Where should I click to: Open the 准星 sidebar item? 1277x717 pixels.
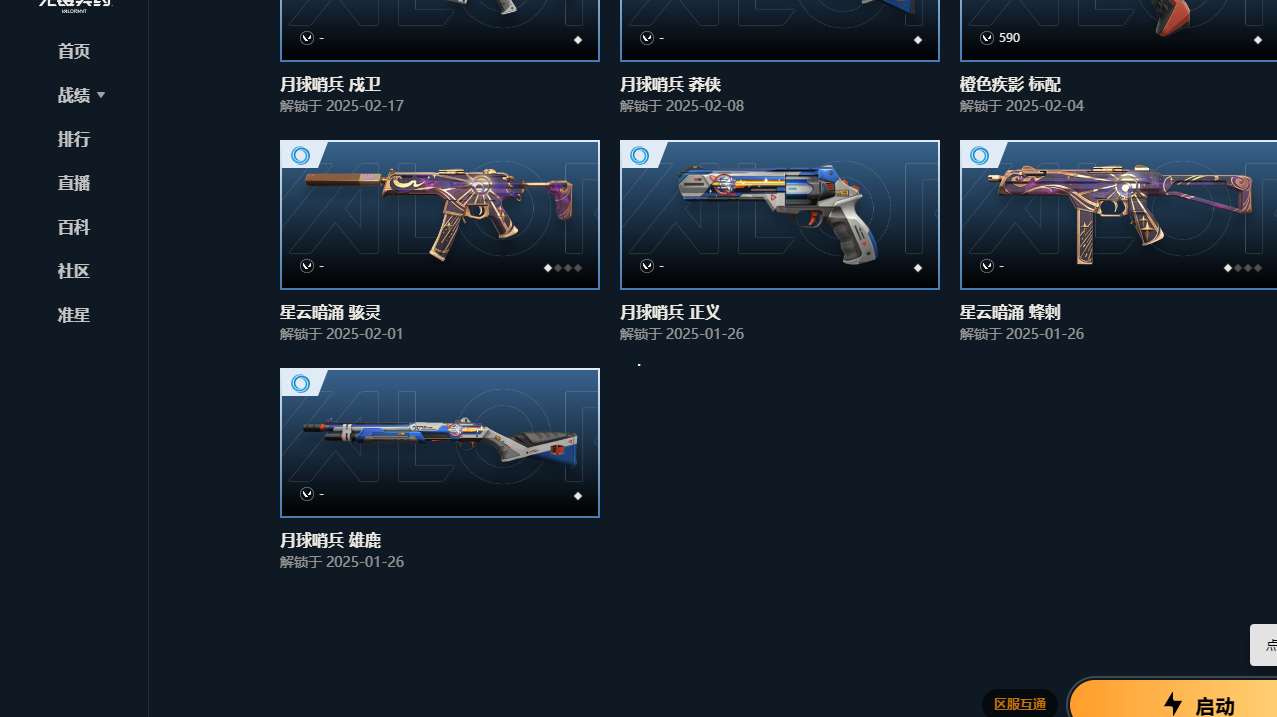pos(74,315)
